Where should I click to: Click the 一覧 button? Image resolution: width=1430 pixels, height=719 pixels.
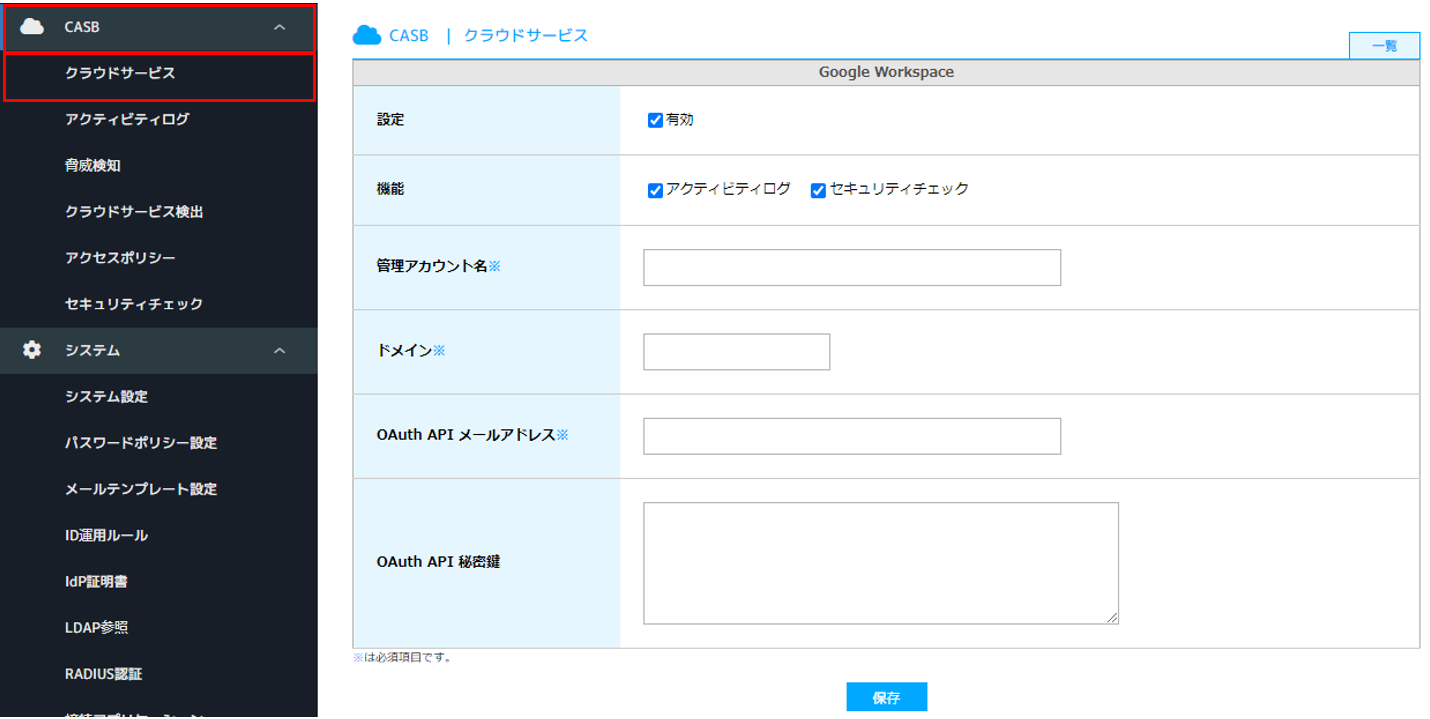pyautogui.click(x=1384, y=46)
